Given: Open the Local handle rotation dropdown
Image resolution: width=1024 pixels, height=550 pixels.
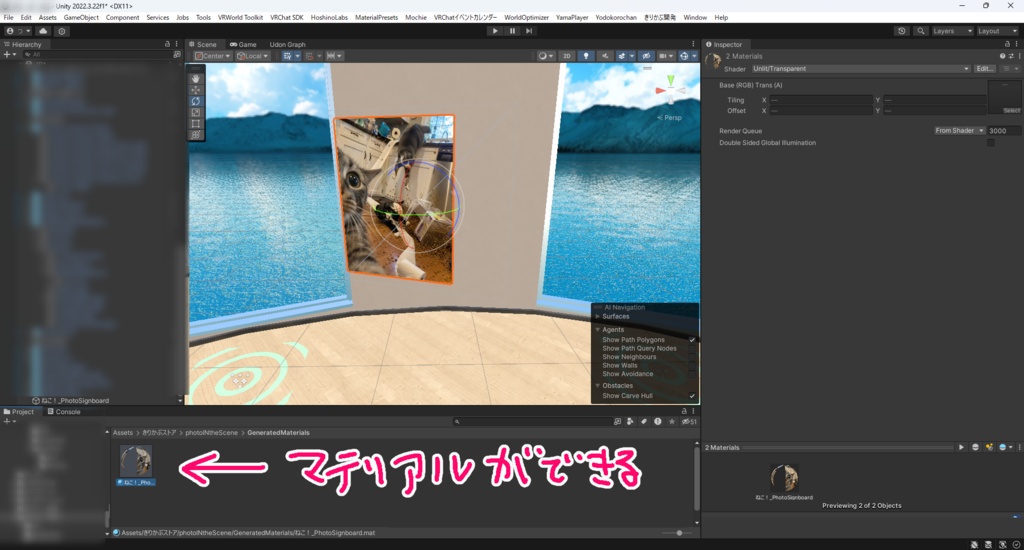Looking at the screenshot, I should pyautogui.click(x=252, y=56).
